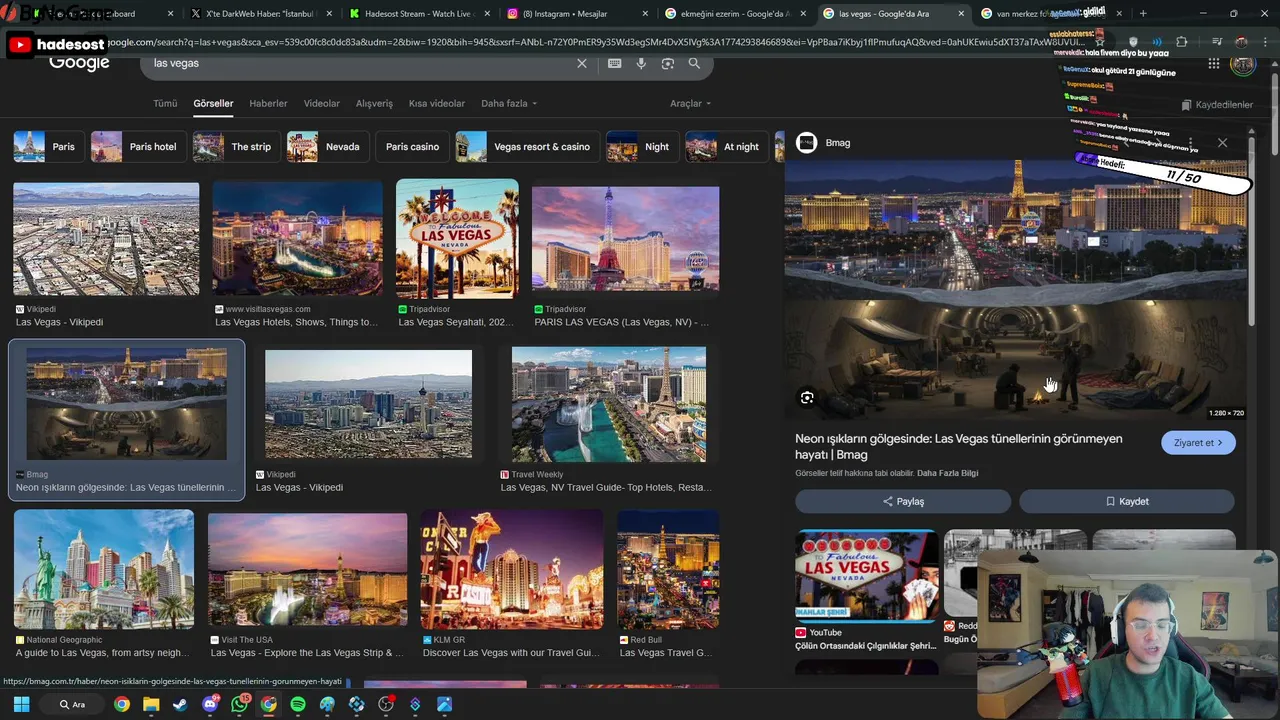This screenshot has width=1280, height=720.
Task: Close the Bmag image preview panel
Action: [1222, 142]
